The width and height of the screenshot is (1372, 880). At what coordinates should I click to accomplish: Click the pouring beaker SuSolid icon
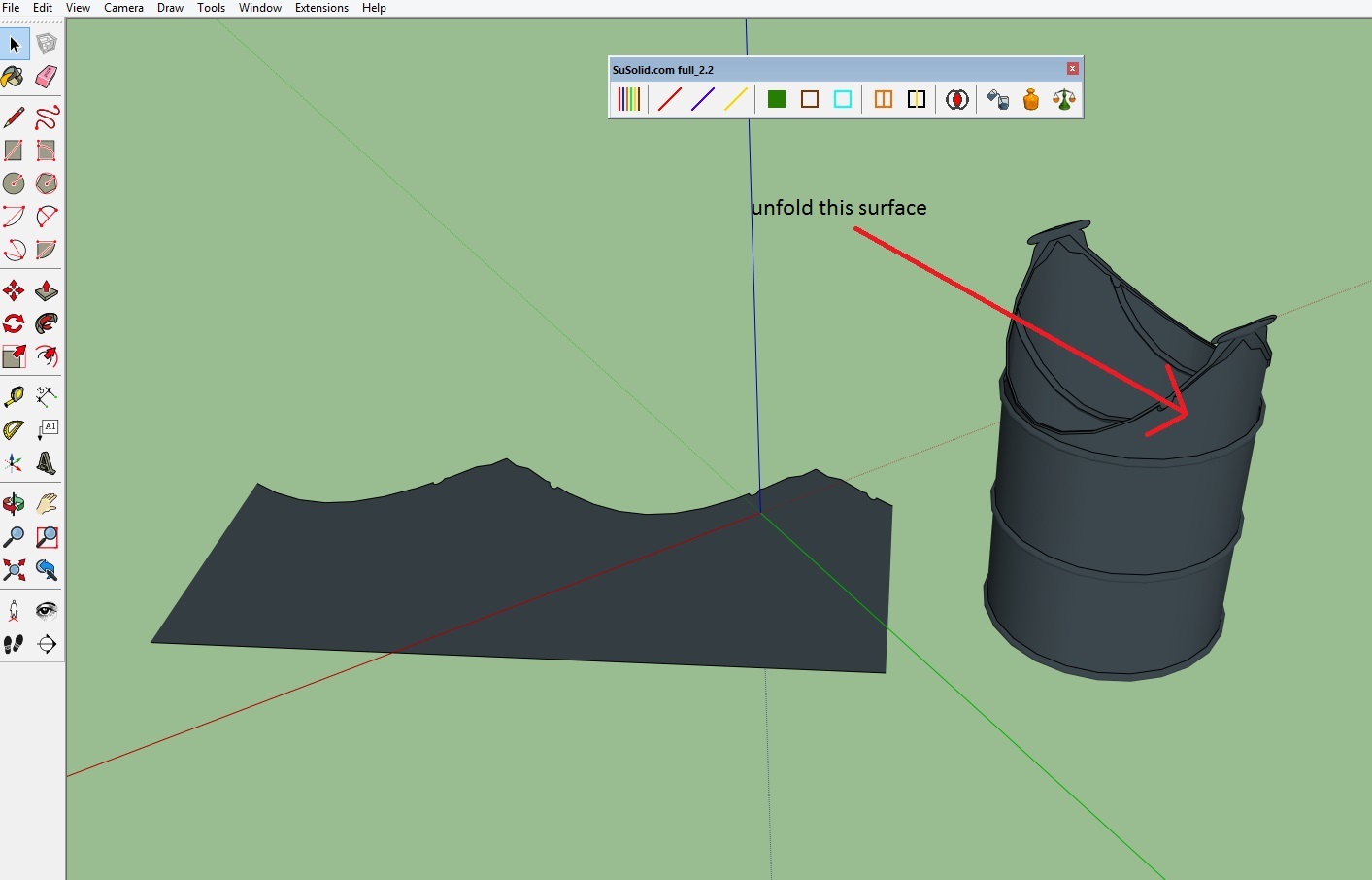coord(998,99)
